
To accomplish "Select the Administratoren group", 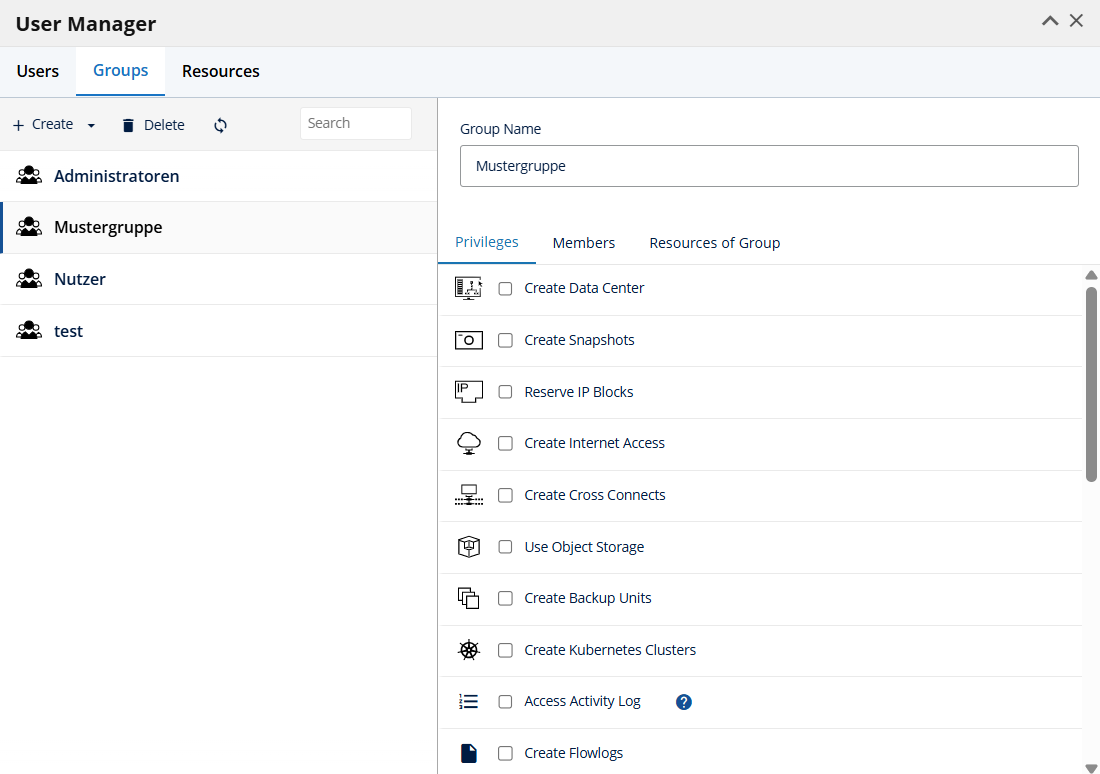I will [218, 176].
